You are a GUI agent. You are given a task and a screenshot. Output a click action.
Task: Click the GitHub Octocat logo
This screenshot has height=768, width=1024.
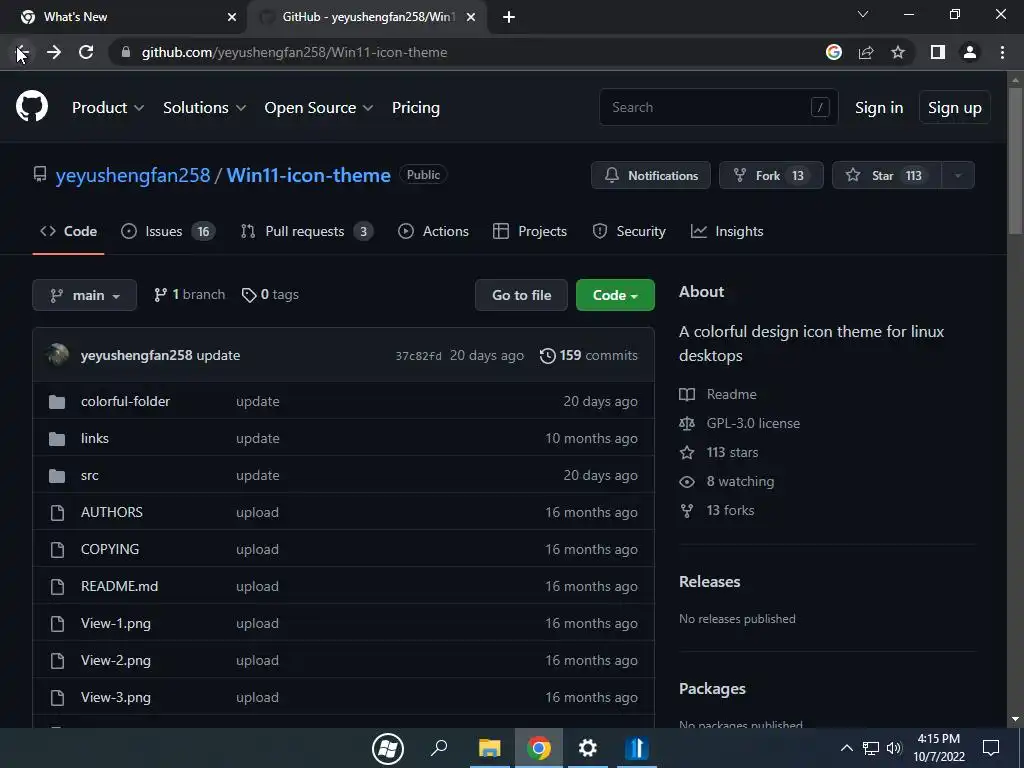(x=31, y=106)
